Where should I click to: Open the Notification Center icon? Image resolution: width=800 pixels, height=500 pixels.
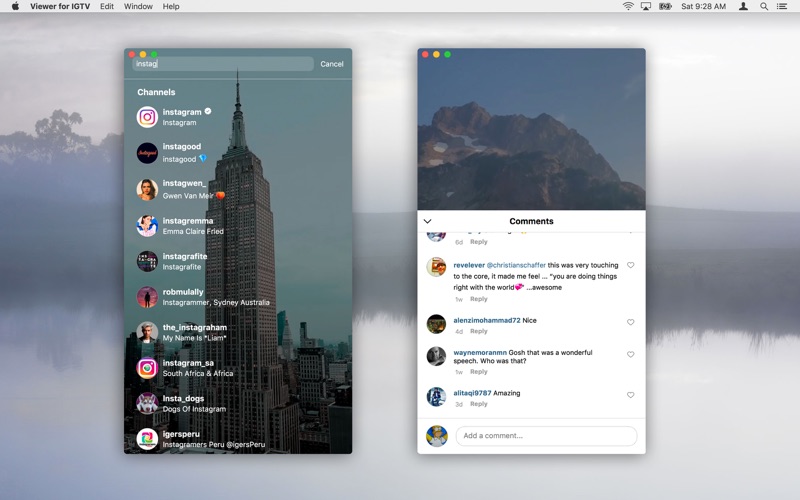tap(782, 6)
